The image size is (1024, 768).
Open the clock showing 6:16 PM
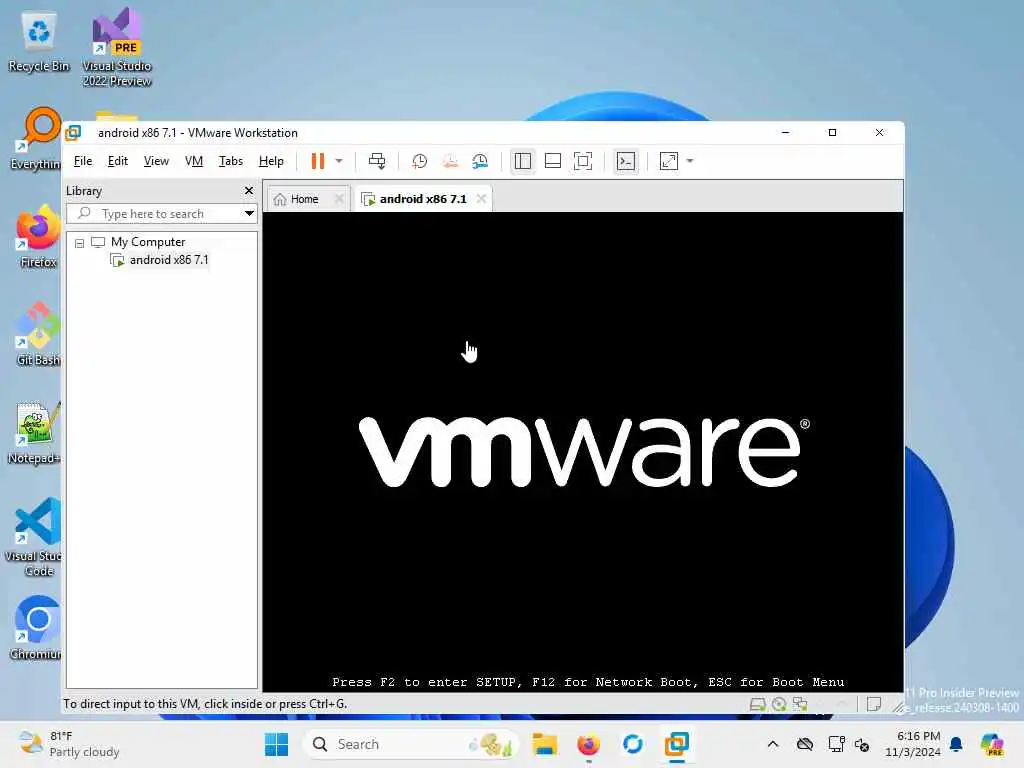click(912, 744)
